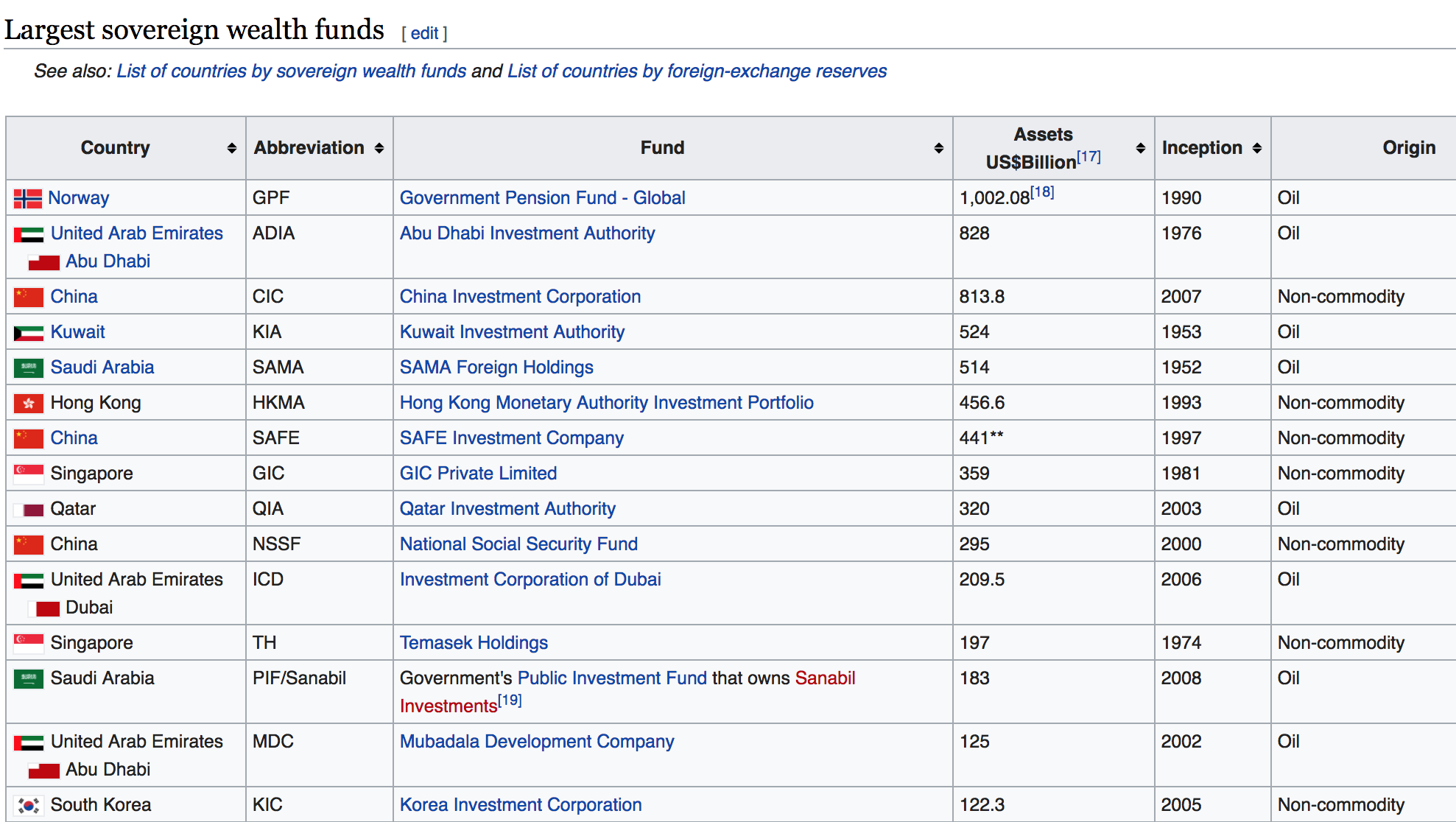Image resolution: width=1456 pixels, height=822 pixels.
Task: Click the sort arrow on the Abbreviation column
Action: pyautogui.click(x=380, y=147)
